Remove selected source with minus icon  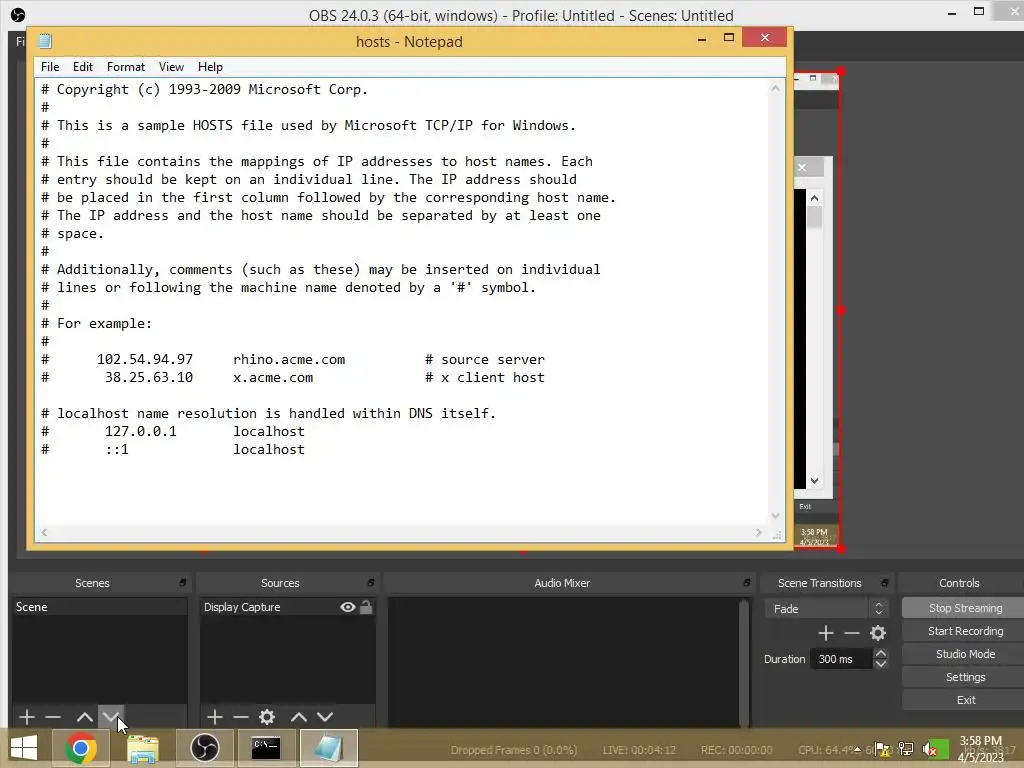point(240,717)
